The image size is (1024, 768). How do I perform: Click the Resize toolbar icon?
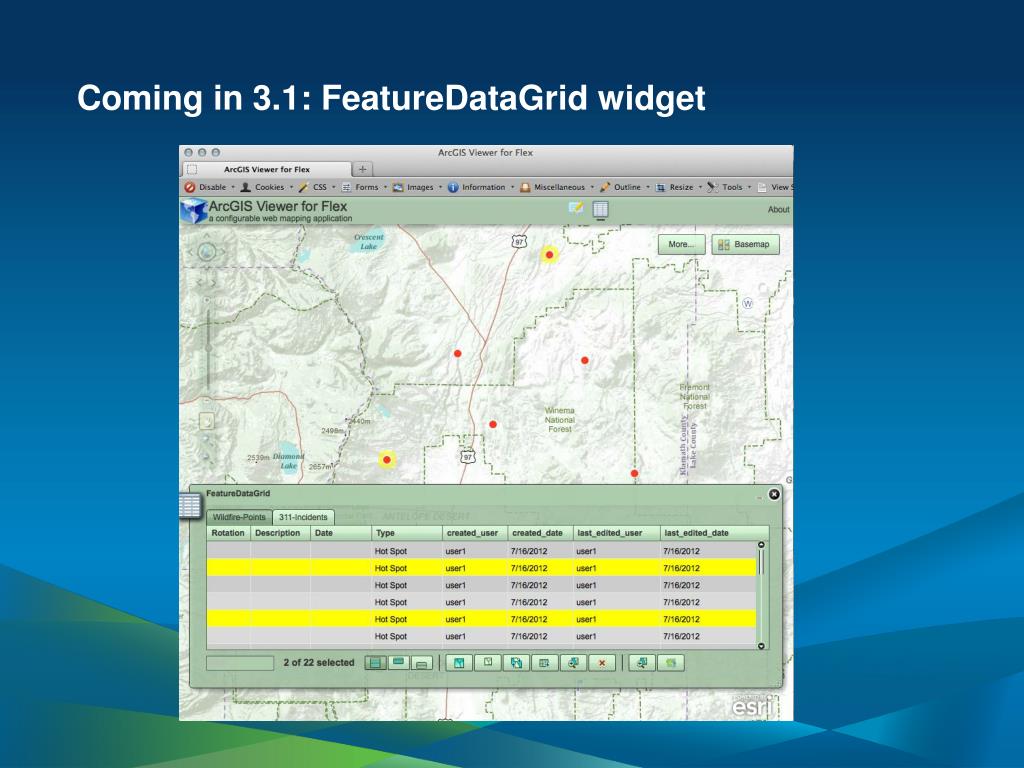[660, 187]
